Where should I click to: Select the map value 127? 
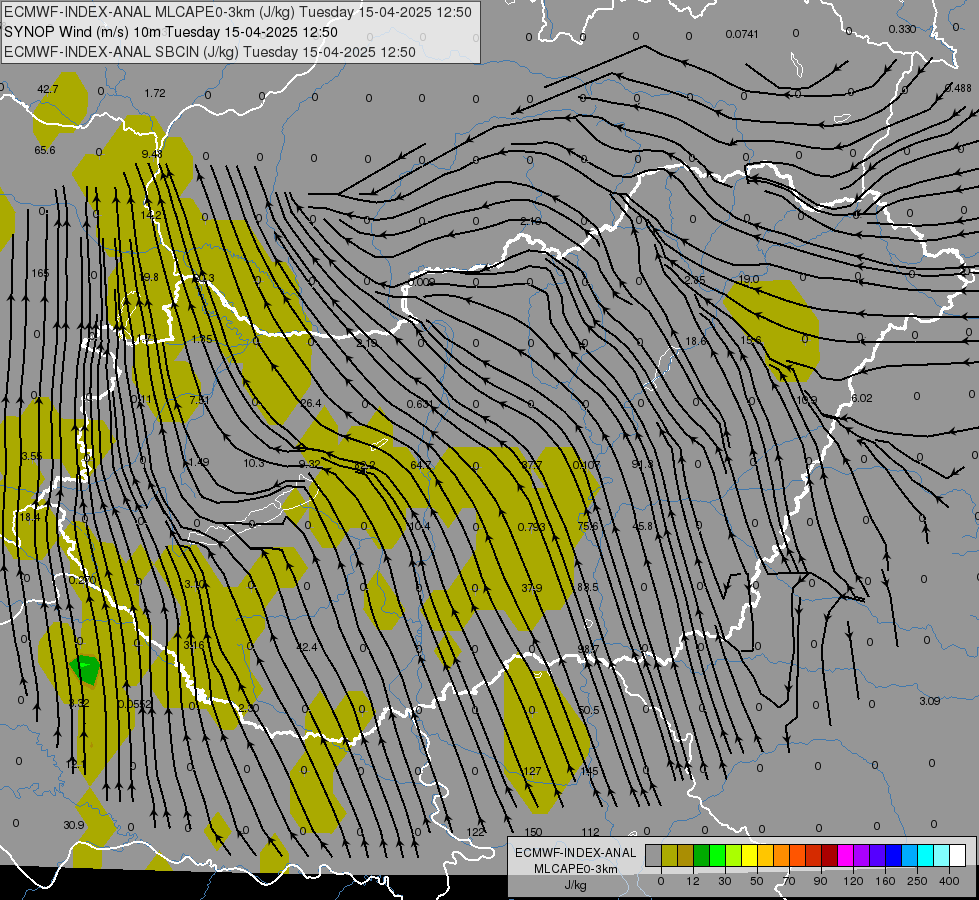tap(532, 771)
